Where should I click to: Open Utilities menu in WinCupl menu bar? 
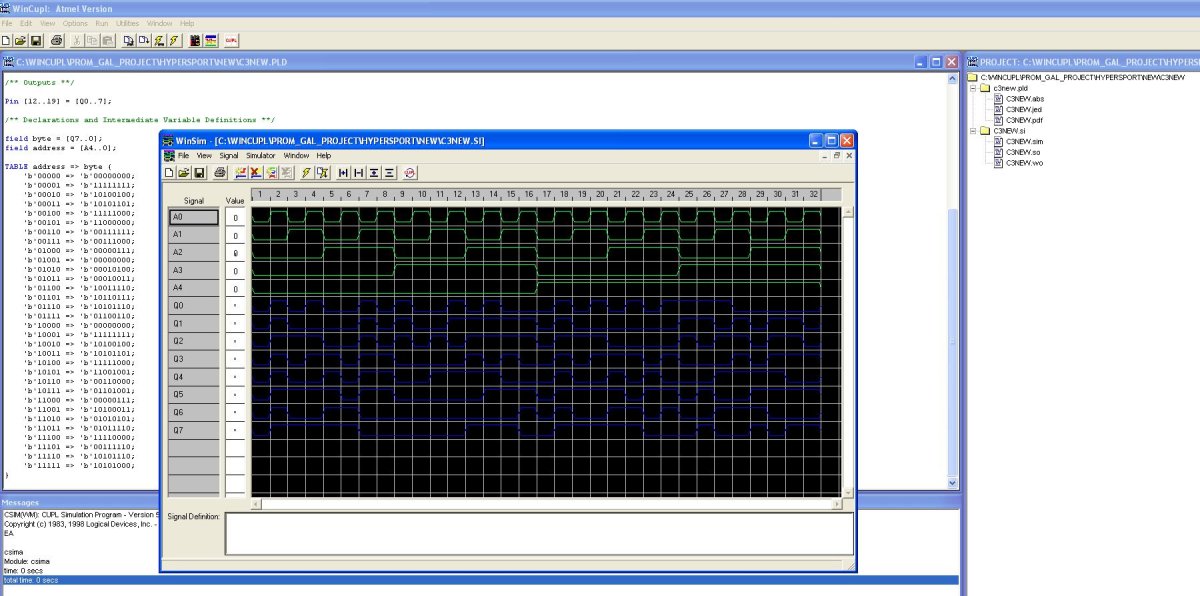tap(127, 23)
